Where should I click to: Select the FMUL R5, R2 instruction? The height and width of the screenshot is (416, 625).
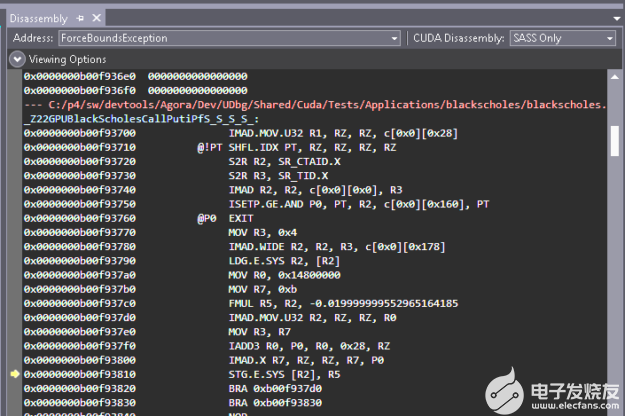343,304
